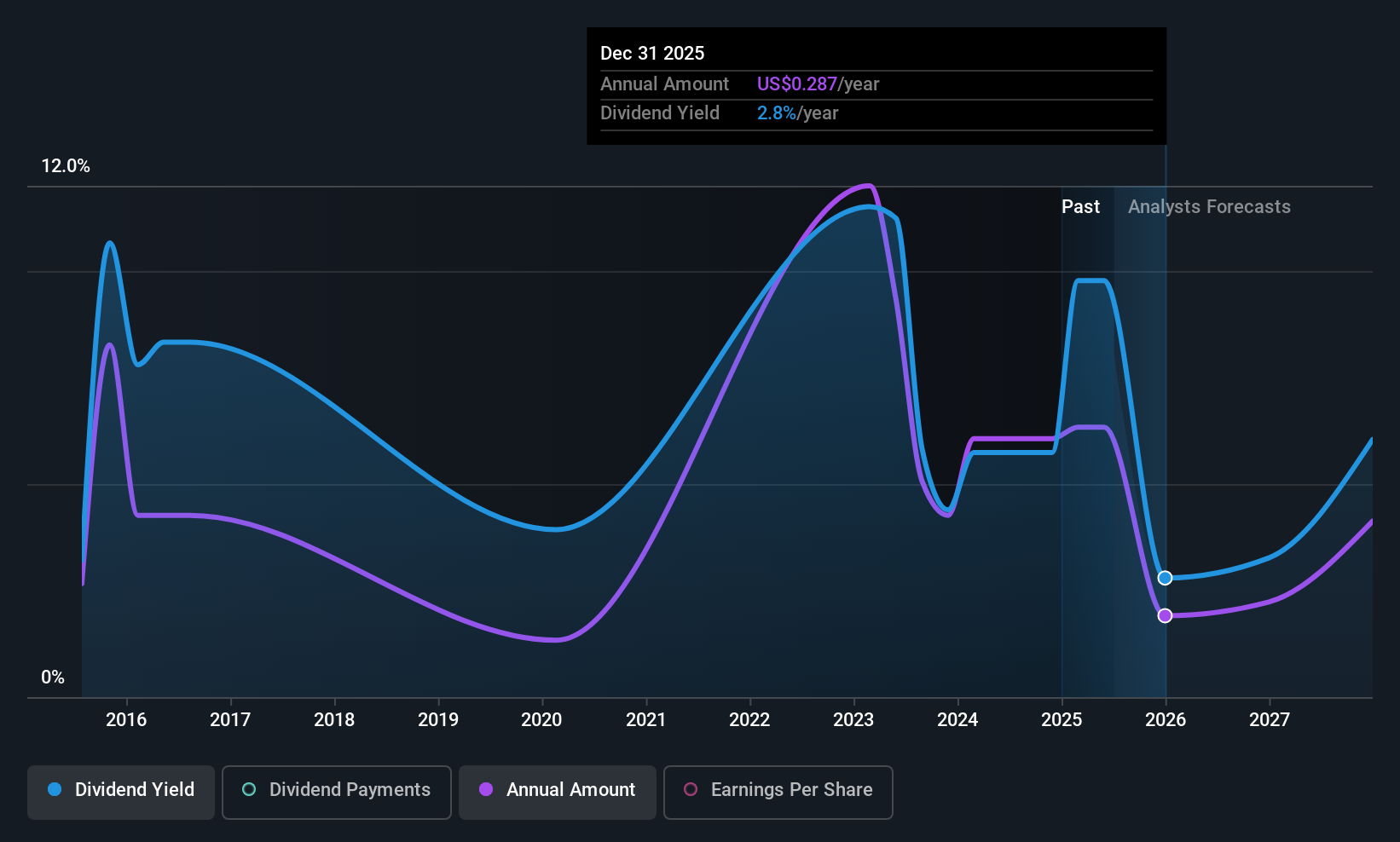The image size is (1400, 842).
Task: Show the Earnings Per Share series
Action: [x=778, y=793]
